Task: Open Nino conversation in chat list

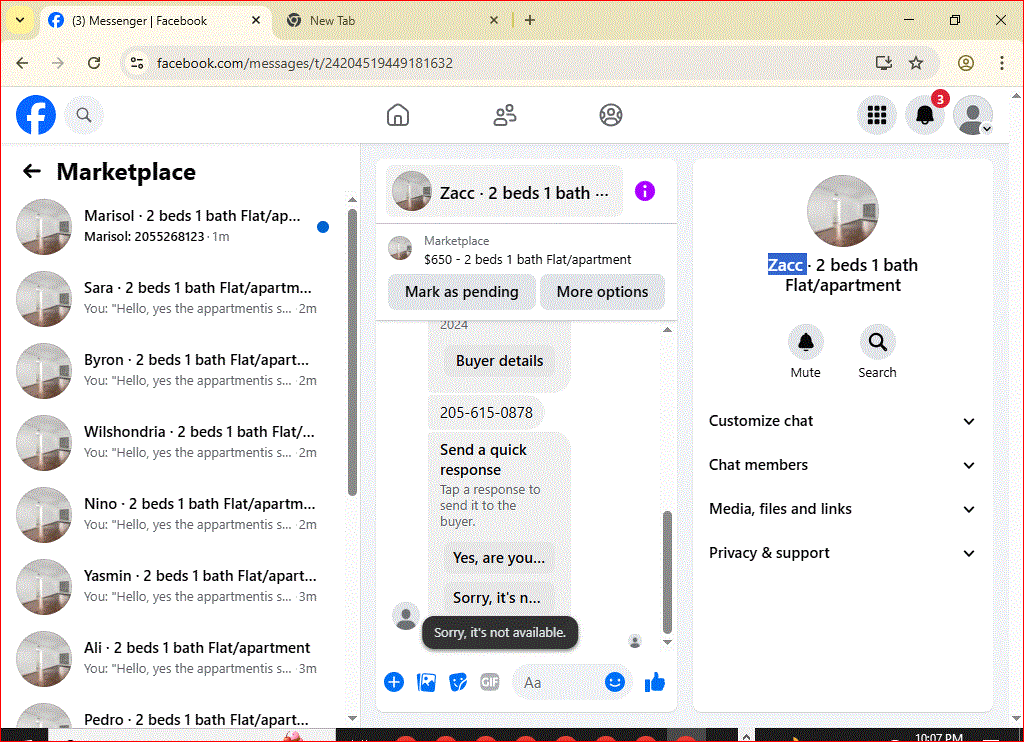Action: pyautogui.click(x=175, y=513)
